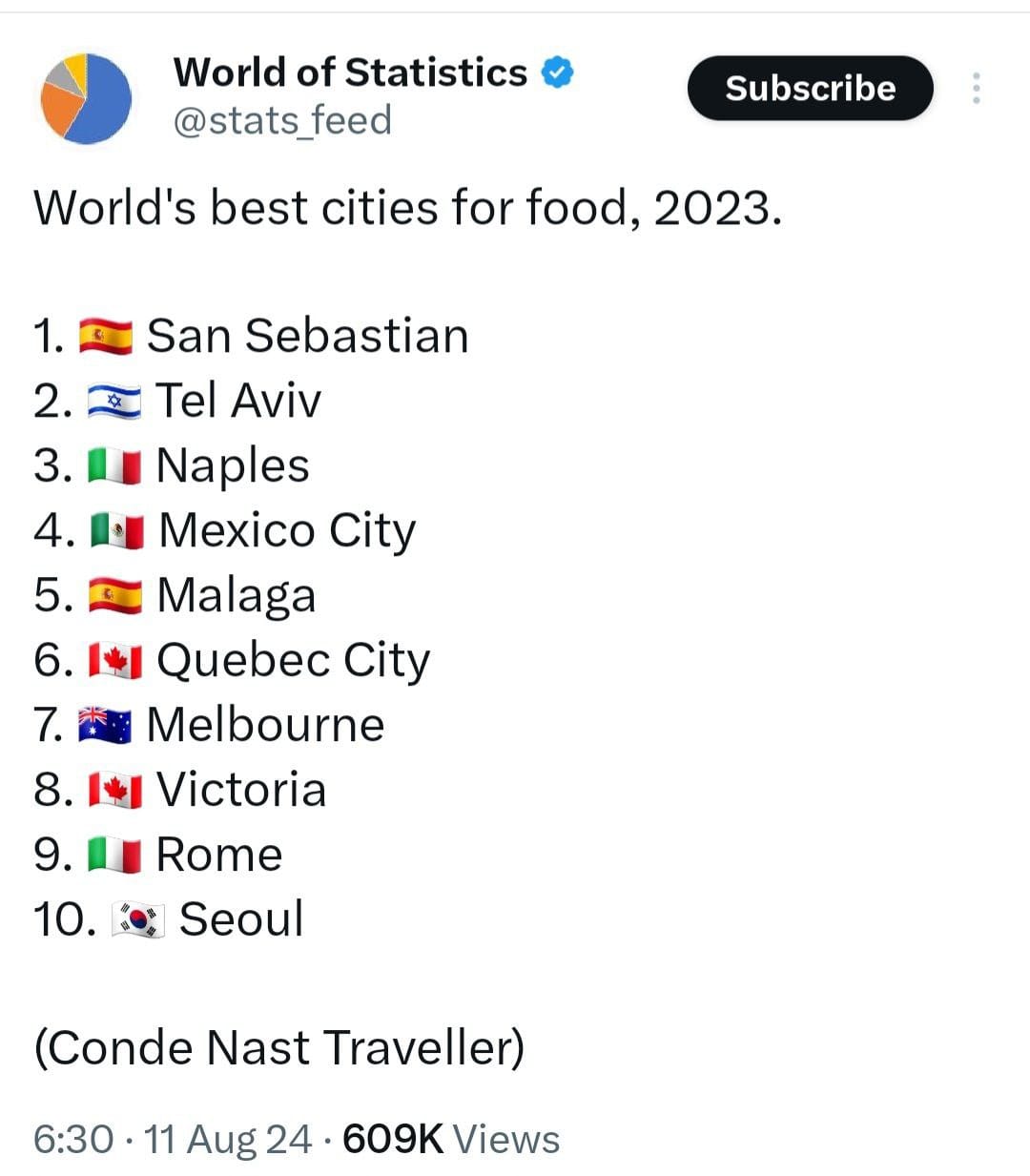
Task: Open the three-dot more options menu
Action: pyautogui.click(x=976, y=88)
